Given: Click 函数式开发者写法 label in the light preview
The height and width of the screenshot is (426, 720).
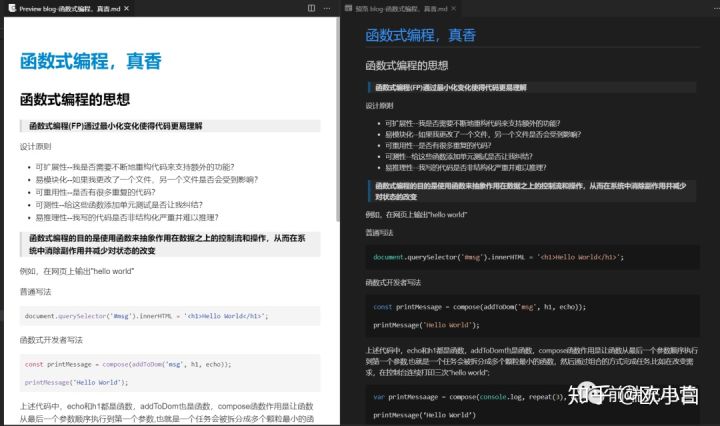Looking at the screenshot, I should click(x=51, y=340).
